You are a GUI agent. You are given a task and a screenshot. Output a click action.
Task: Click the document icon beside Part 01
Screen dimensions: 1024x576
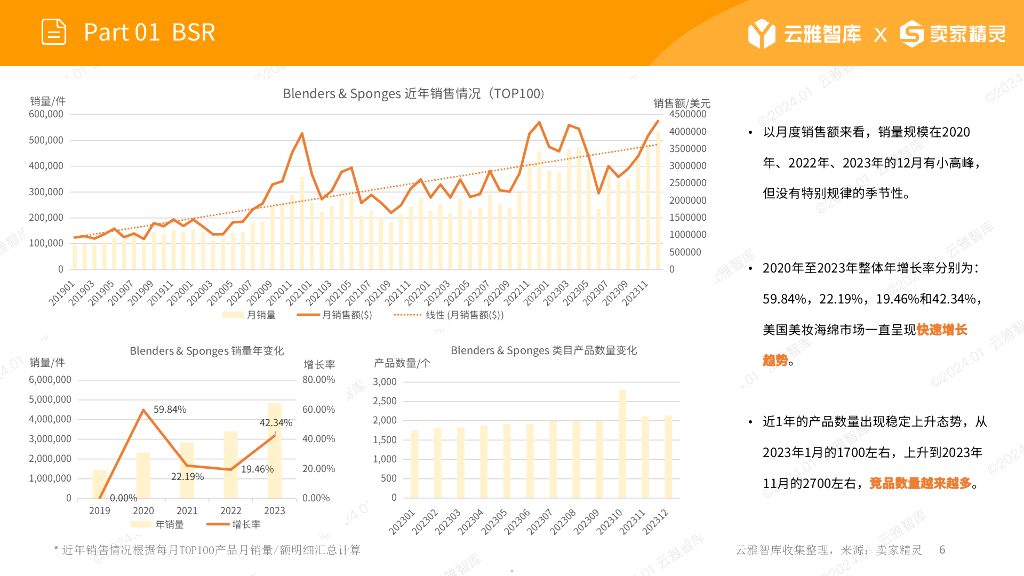click(x=54, y=32)
